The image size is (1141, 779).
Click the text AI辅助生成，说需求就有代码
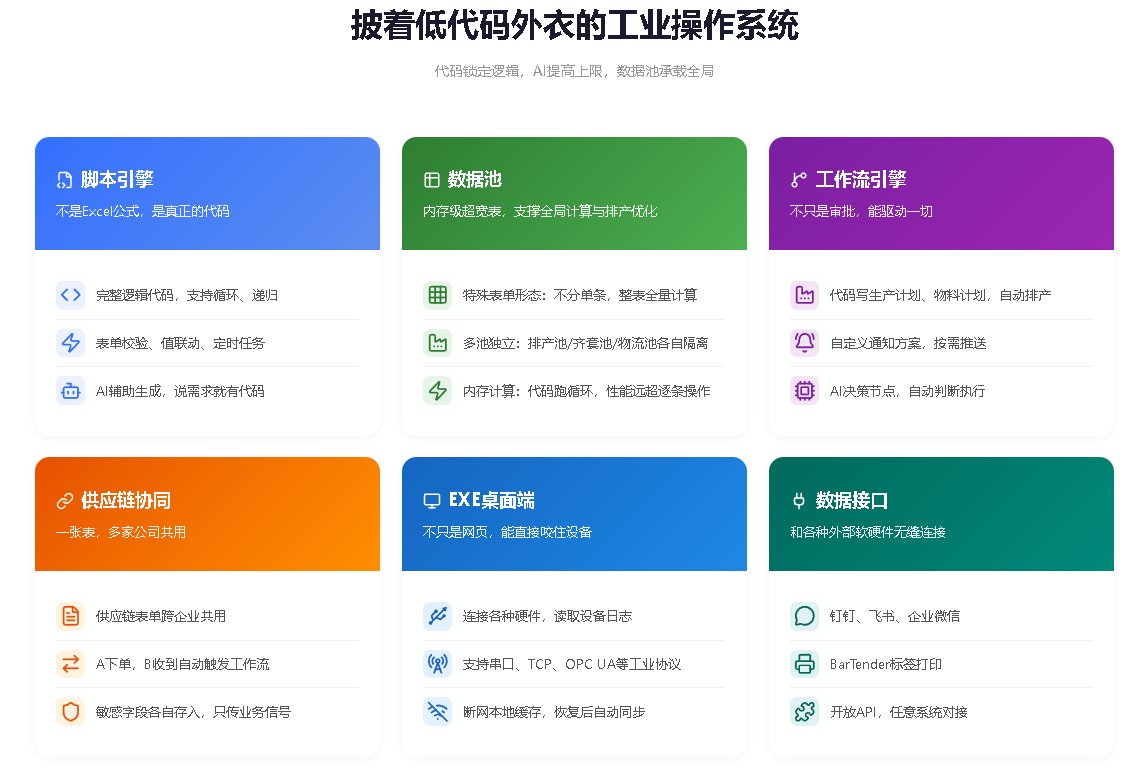pos(180,391)
